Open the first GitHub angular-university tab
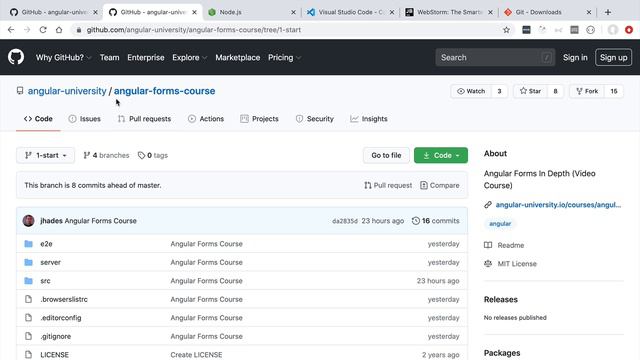This screenshot has height=360, width=640. pos(53,12)
